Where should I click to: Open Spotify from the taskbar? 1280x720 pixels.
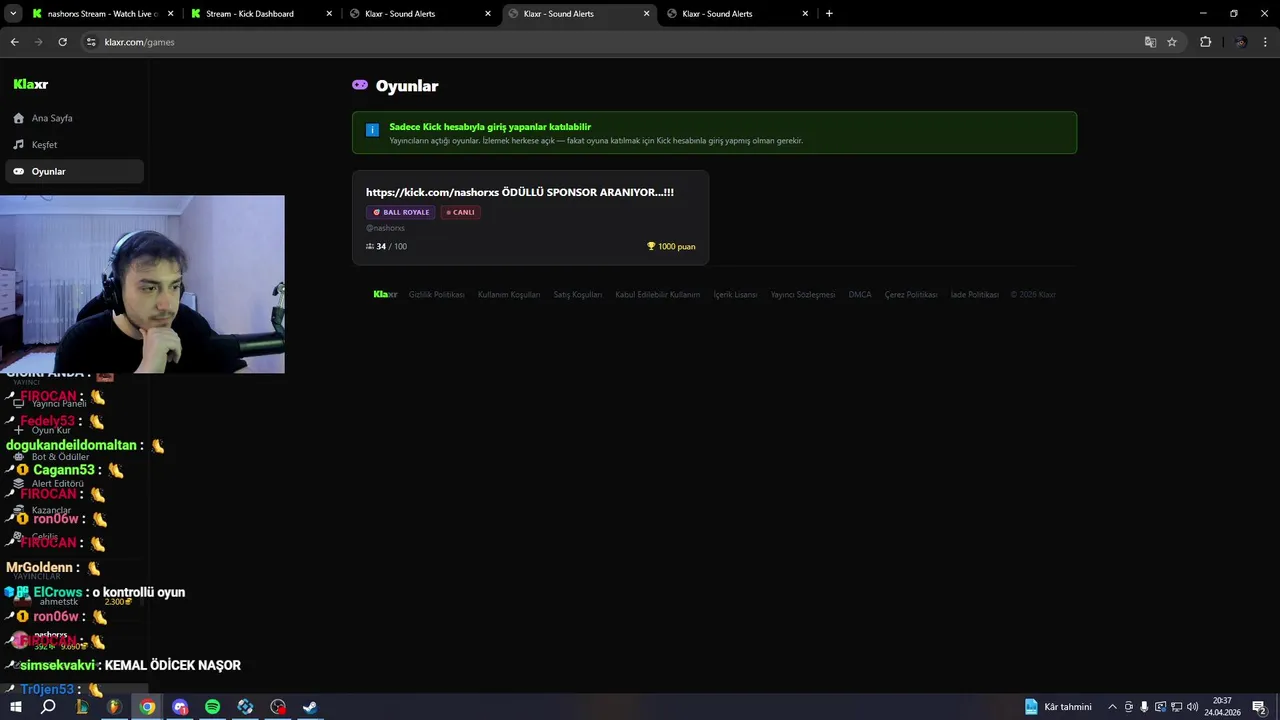212,707
